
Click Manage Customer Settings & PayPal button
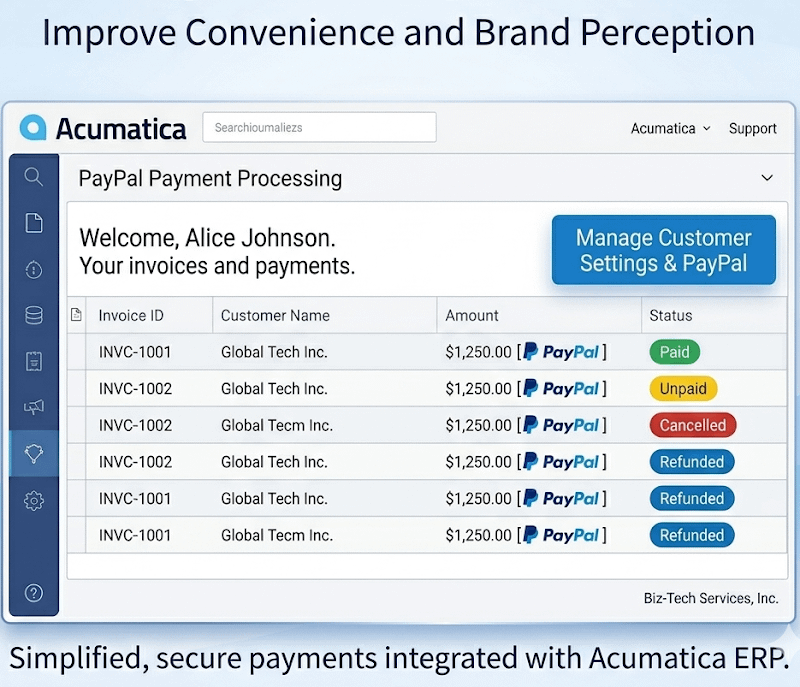click(663, 250)
